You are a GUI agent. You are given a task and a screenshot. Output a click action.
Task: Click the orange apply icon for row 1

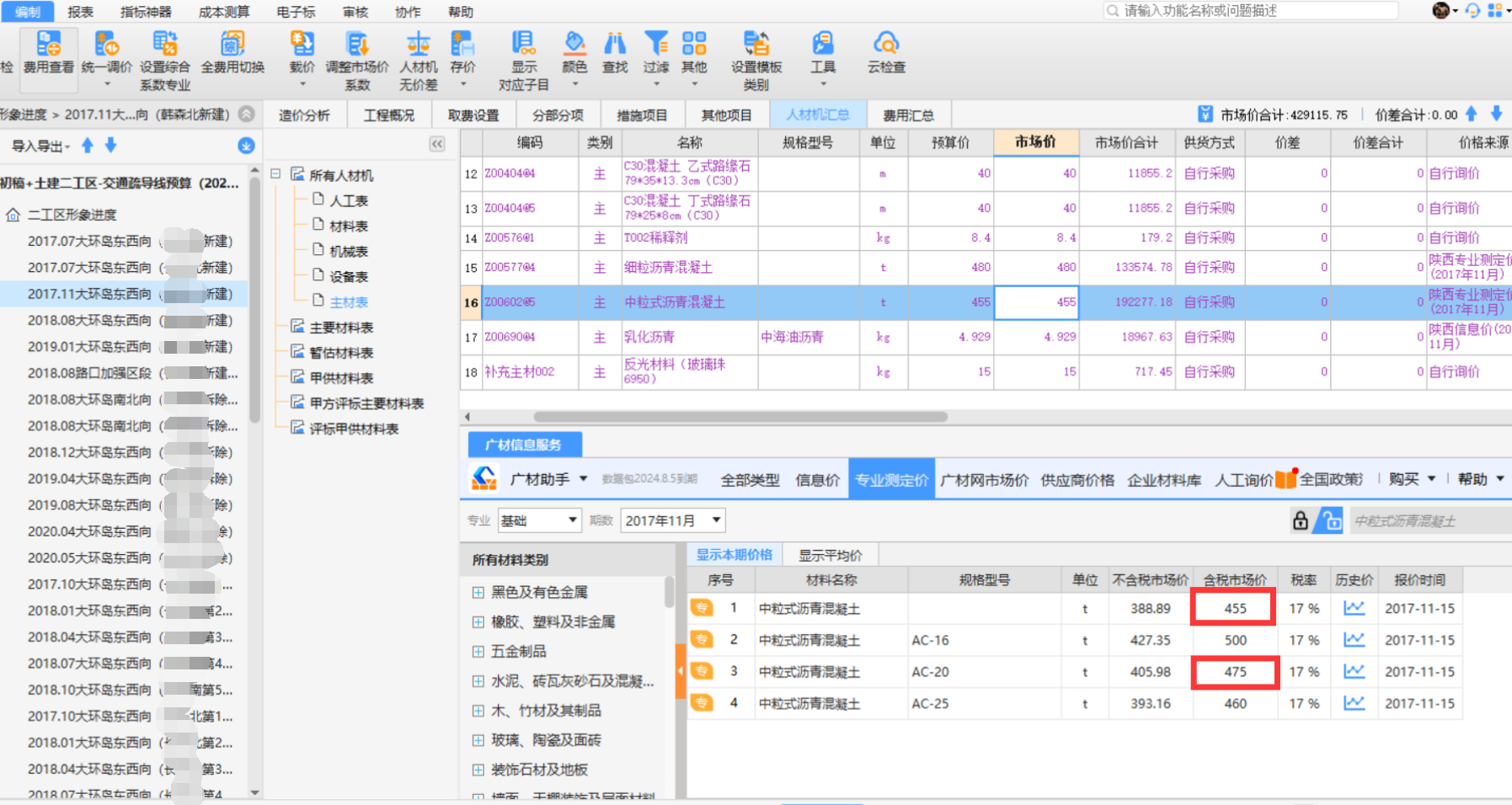pos(702,608)
